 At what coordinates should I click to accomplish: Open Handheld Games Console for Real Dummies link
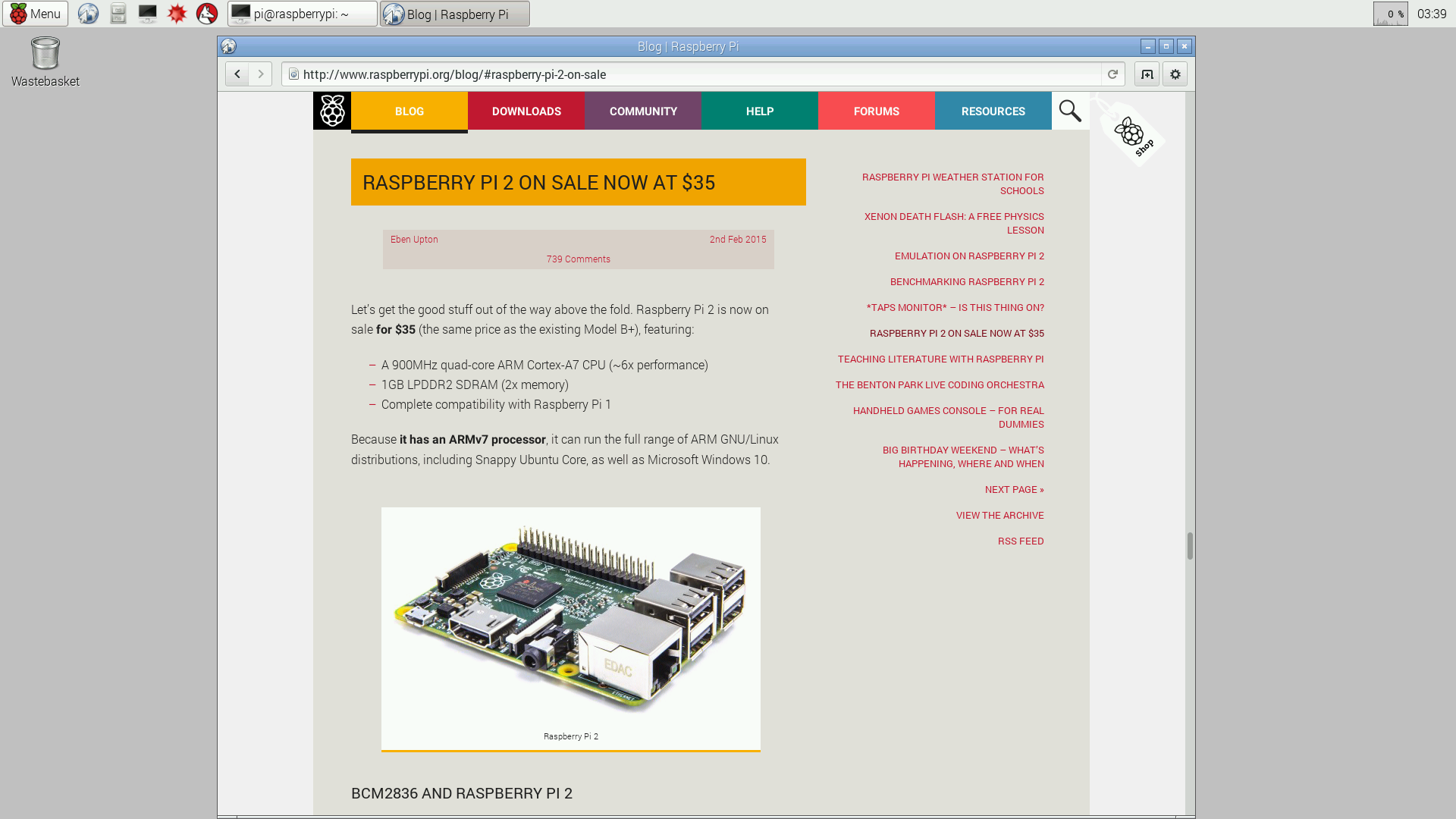(x=948, y=417)
